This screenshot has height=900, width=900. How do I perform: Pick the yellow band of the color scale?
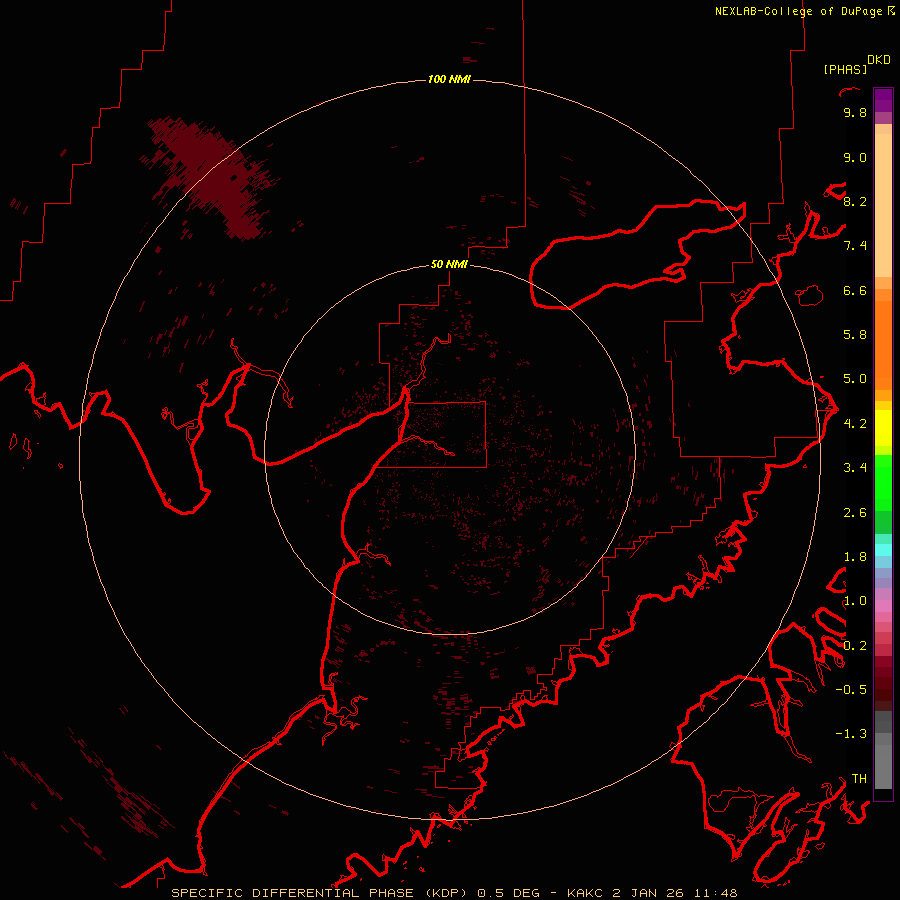(883, 428)
